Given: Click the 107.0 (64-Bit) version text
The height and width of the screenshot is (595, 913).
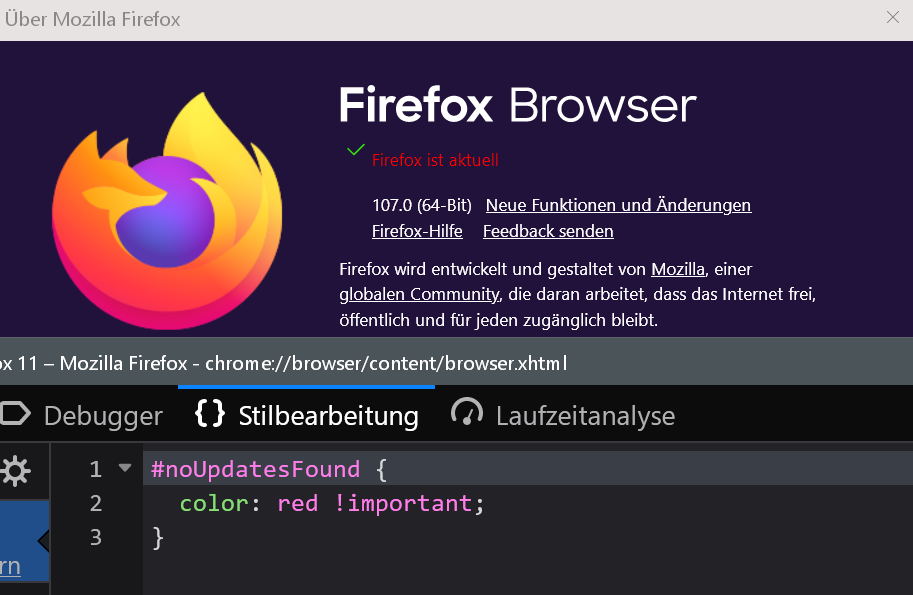Looking at the screenshot, I should pyautogui.click(x=422, y=206).
